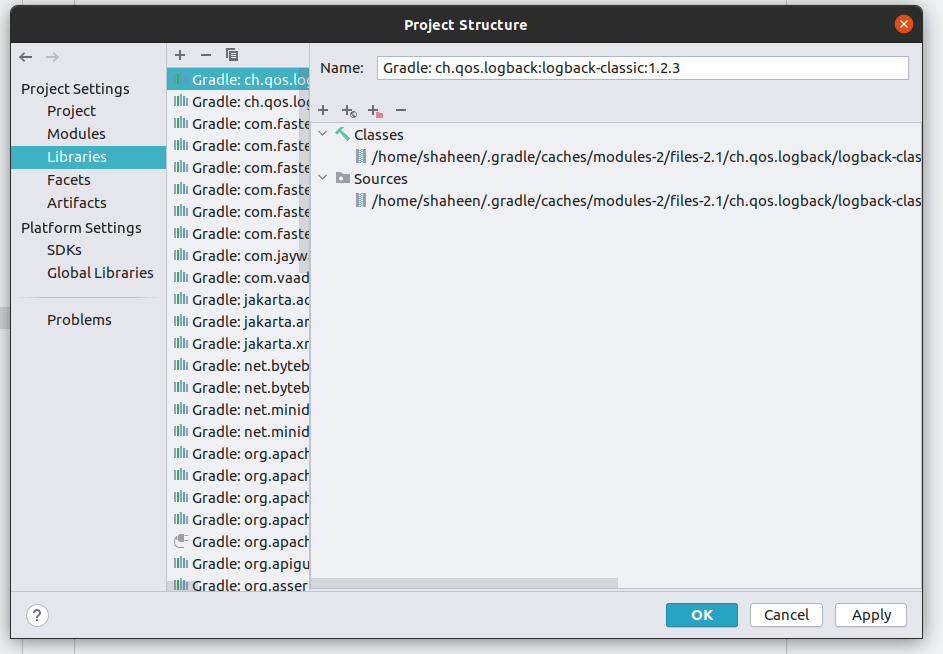Switch to the Facets section

point(69,180)
